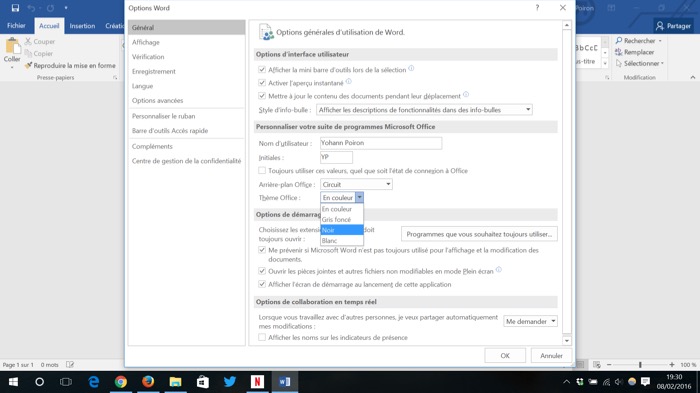This screenshot has height=393, width=700.
Task: Open Options avancées category
Action: [x=187, y=100]
